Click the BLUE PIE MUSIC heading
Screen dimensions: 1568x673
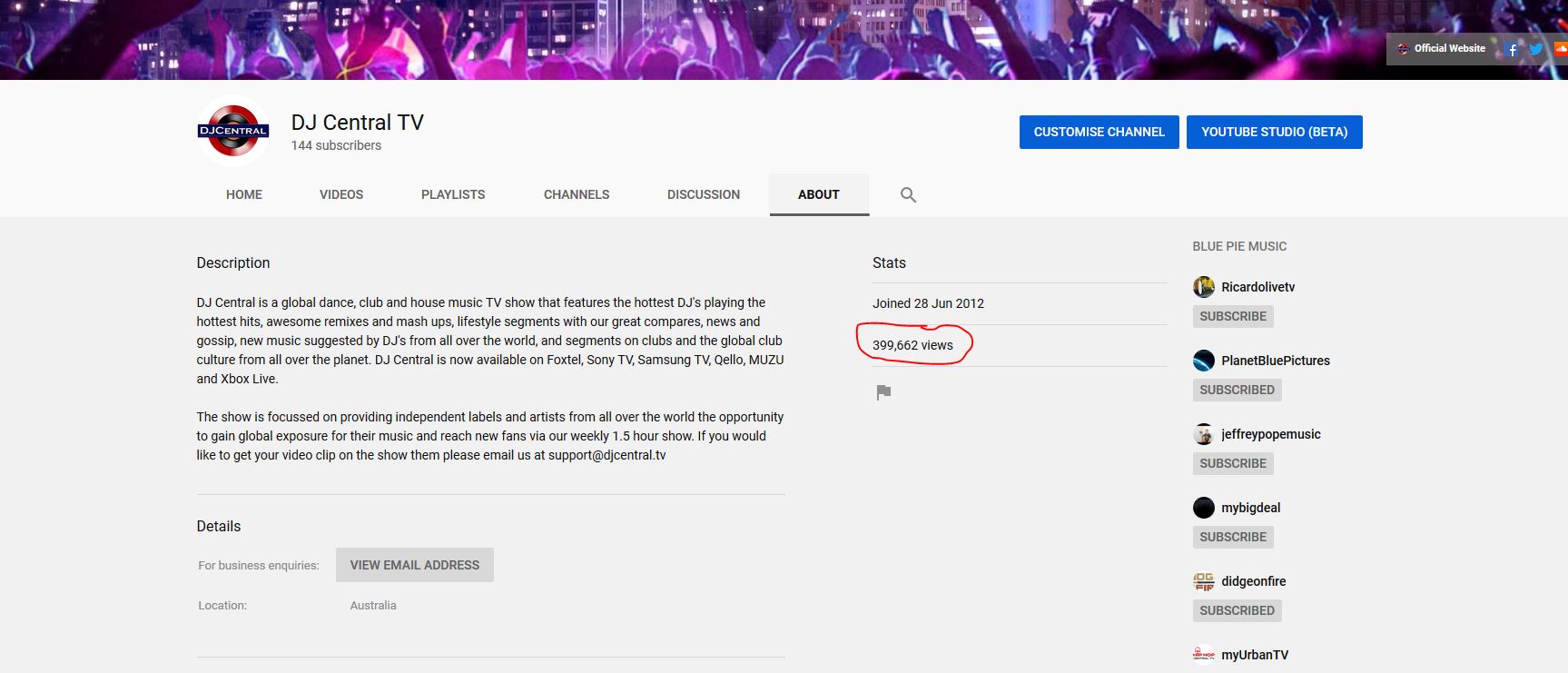tap(1239, 246)
